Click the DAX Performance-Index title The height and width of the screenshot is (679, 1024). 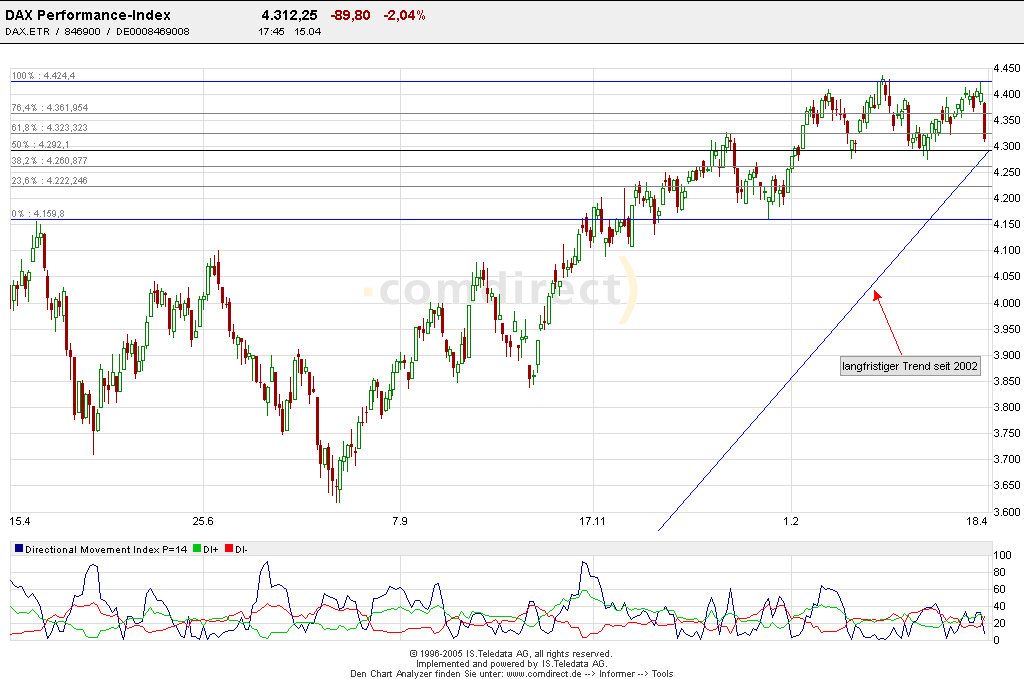(88, 15)
